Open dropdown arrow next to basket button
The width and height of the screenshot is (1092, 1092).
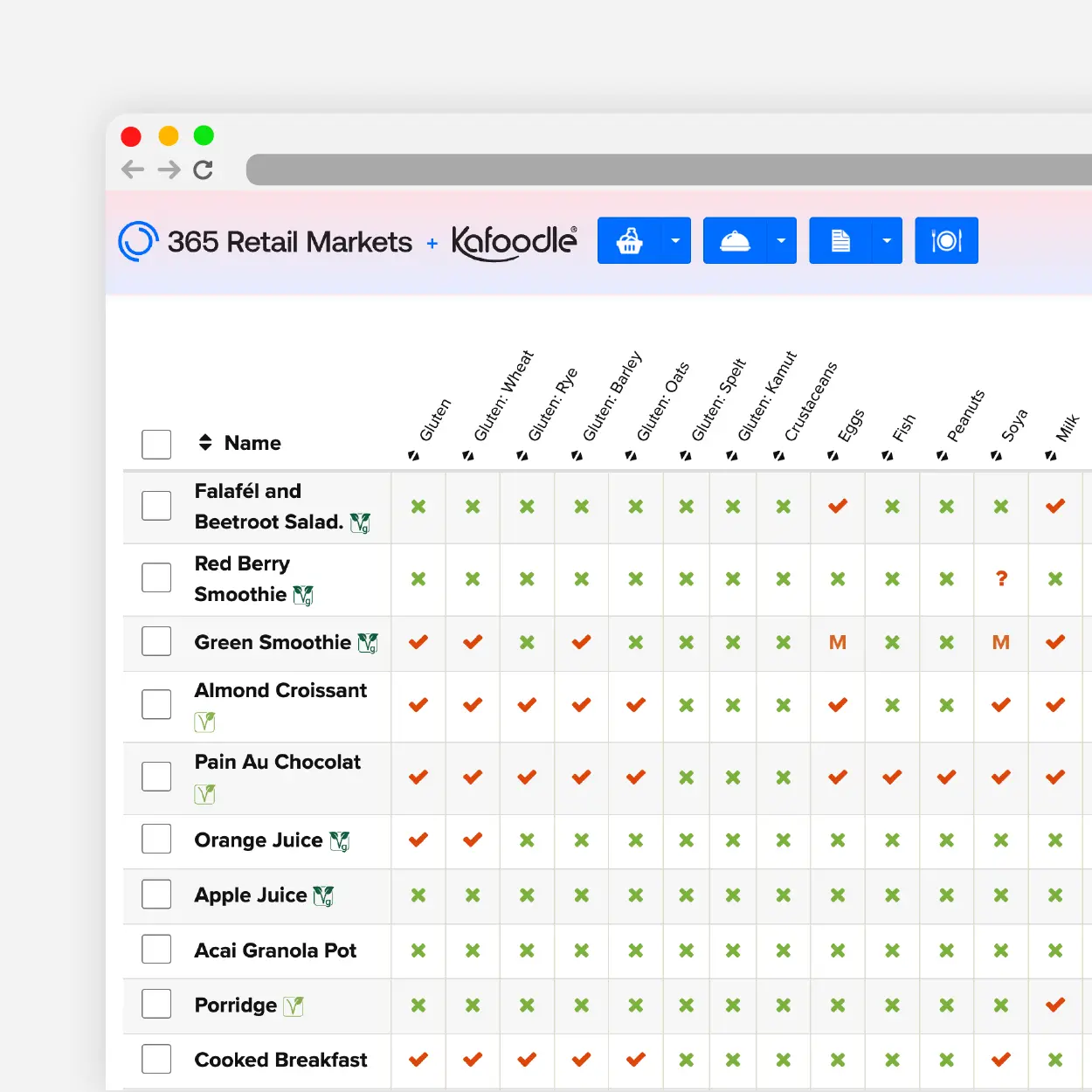tap(675, 240)
